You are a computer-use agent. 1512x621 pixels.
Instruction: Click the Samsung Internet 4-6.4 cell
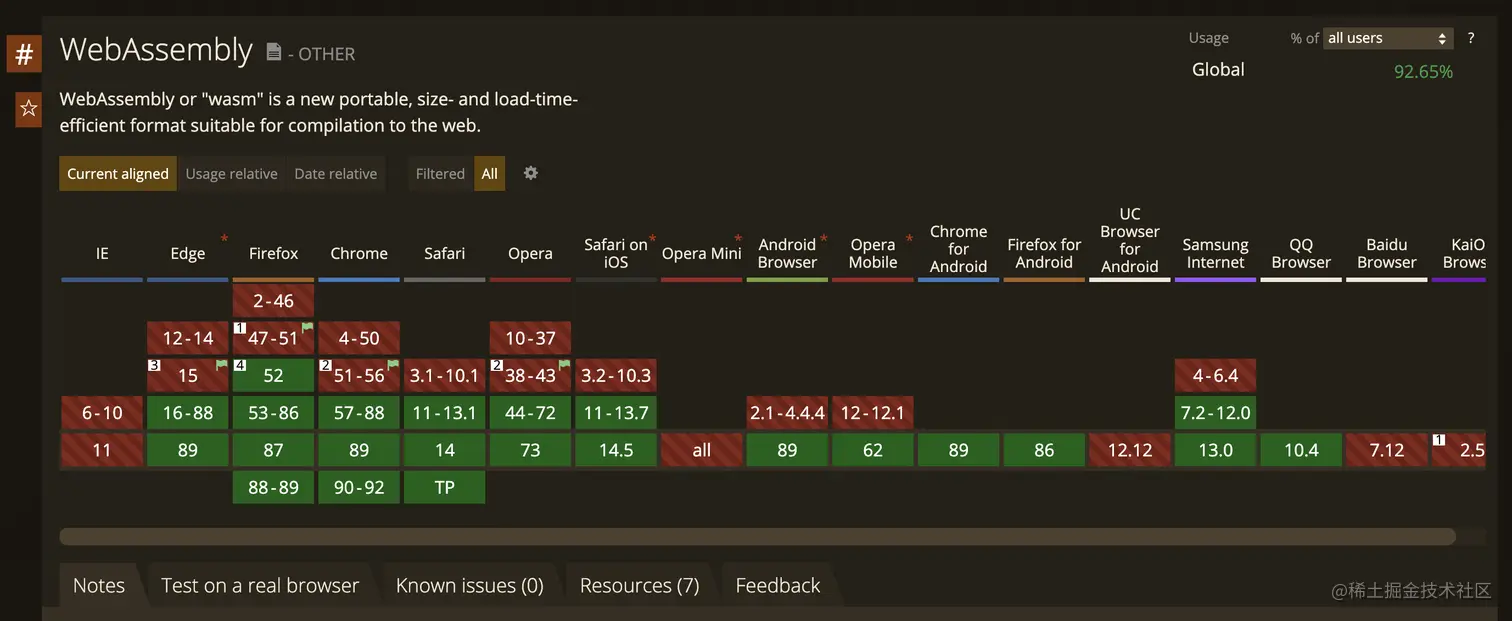[x=1215, y=375]
